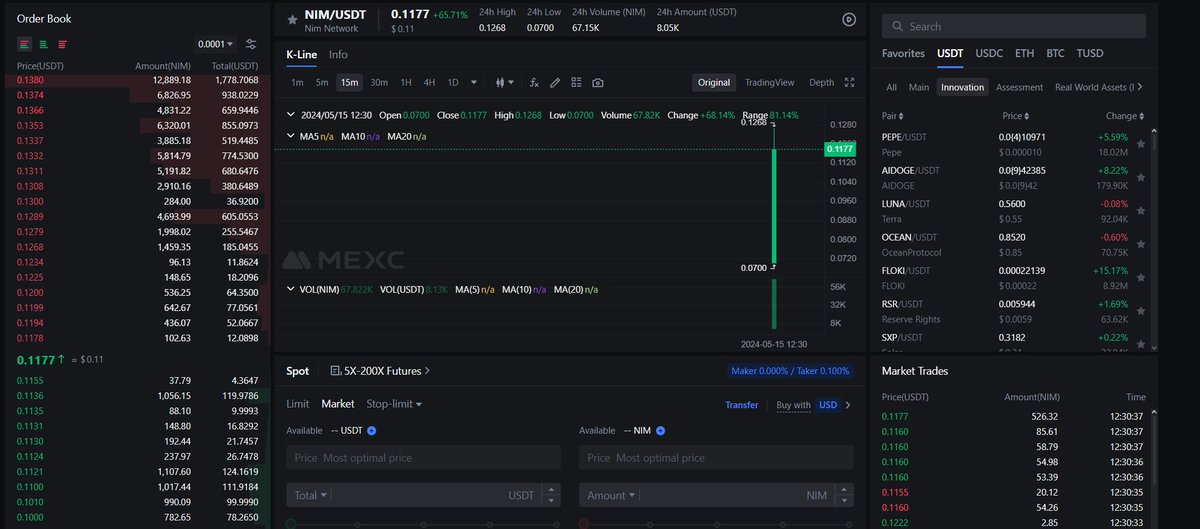Click the USD button beside Buy with
Viewport: 1200px width, 529px height.
point(828,405)
